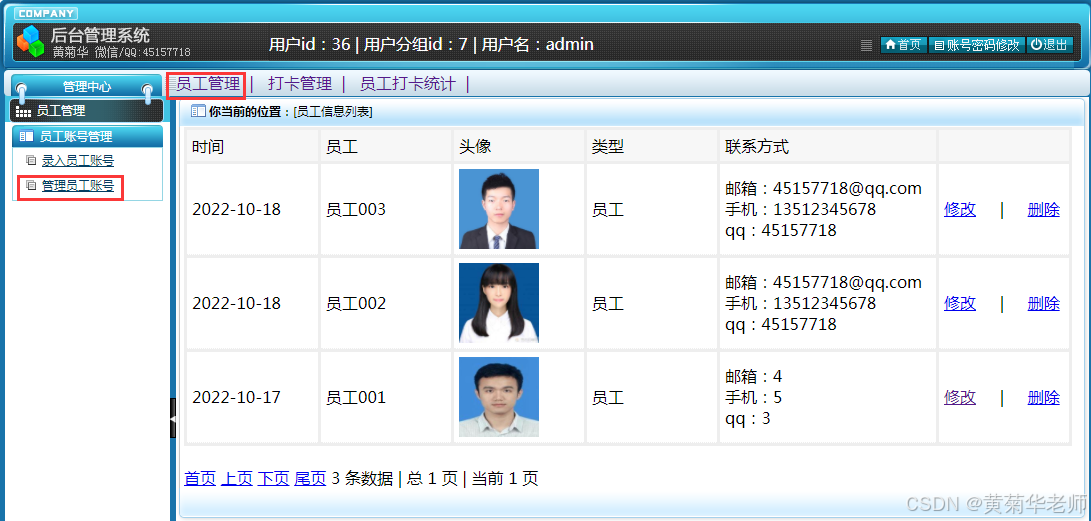Click 删除 for 员工002
Viewport: 1091px width, 521px height.
[1043, 303]
